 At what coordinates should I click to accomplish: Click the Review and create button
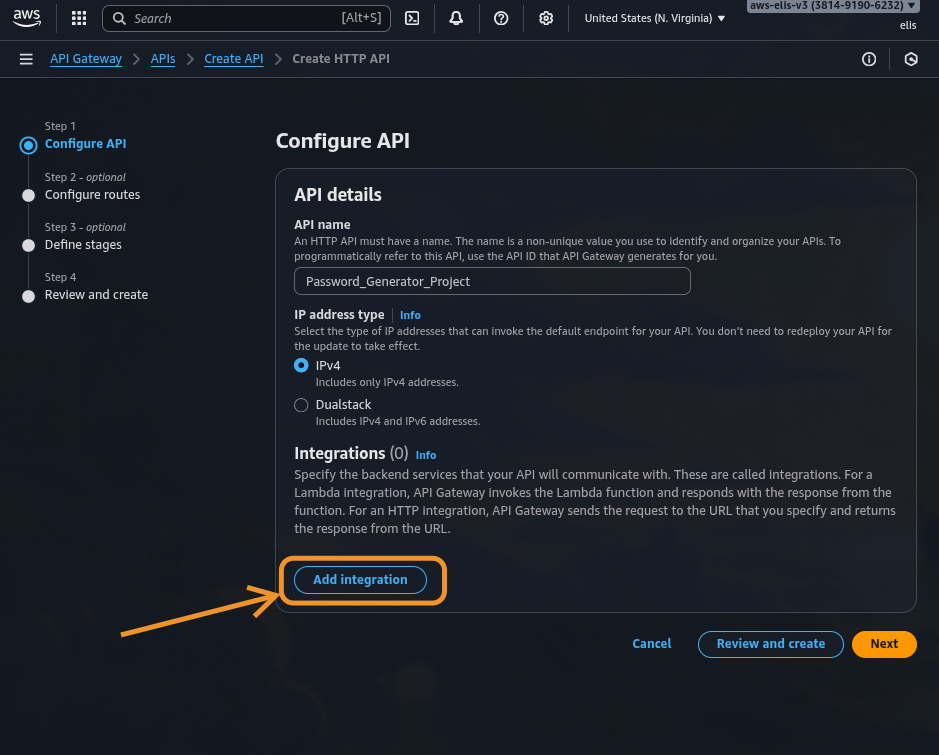pyautogui.click(x=770, y=644)
